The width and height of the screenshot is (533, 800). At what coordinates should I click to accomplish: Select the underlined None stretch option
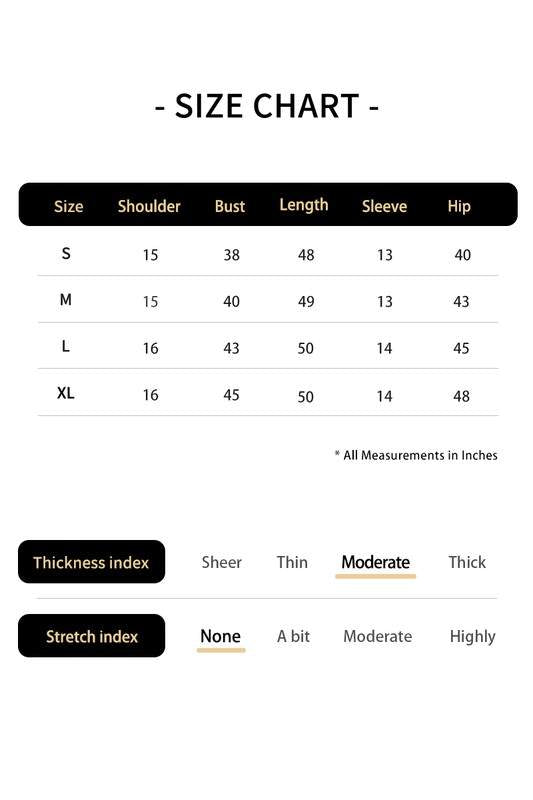(220, 636)
